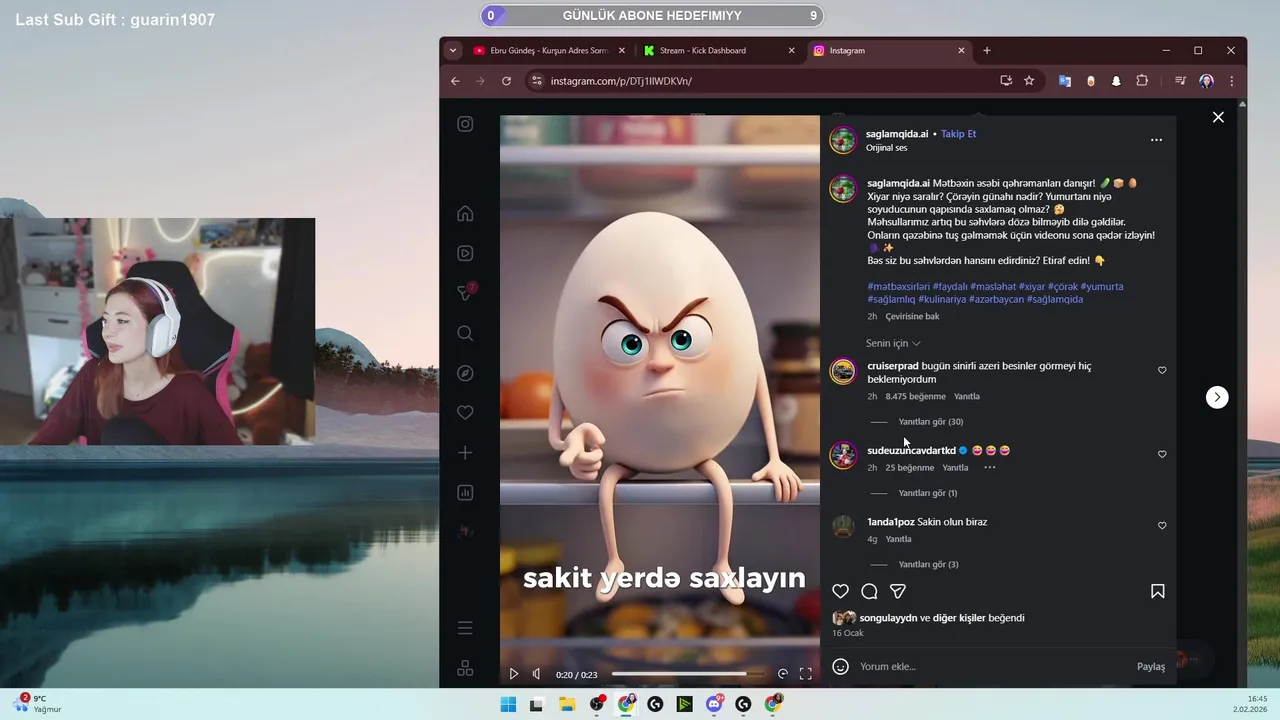Open the Explore compass icon

465,373
